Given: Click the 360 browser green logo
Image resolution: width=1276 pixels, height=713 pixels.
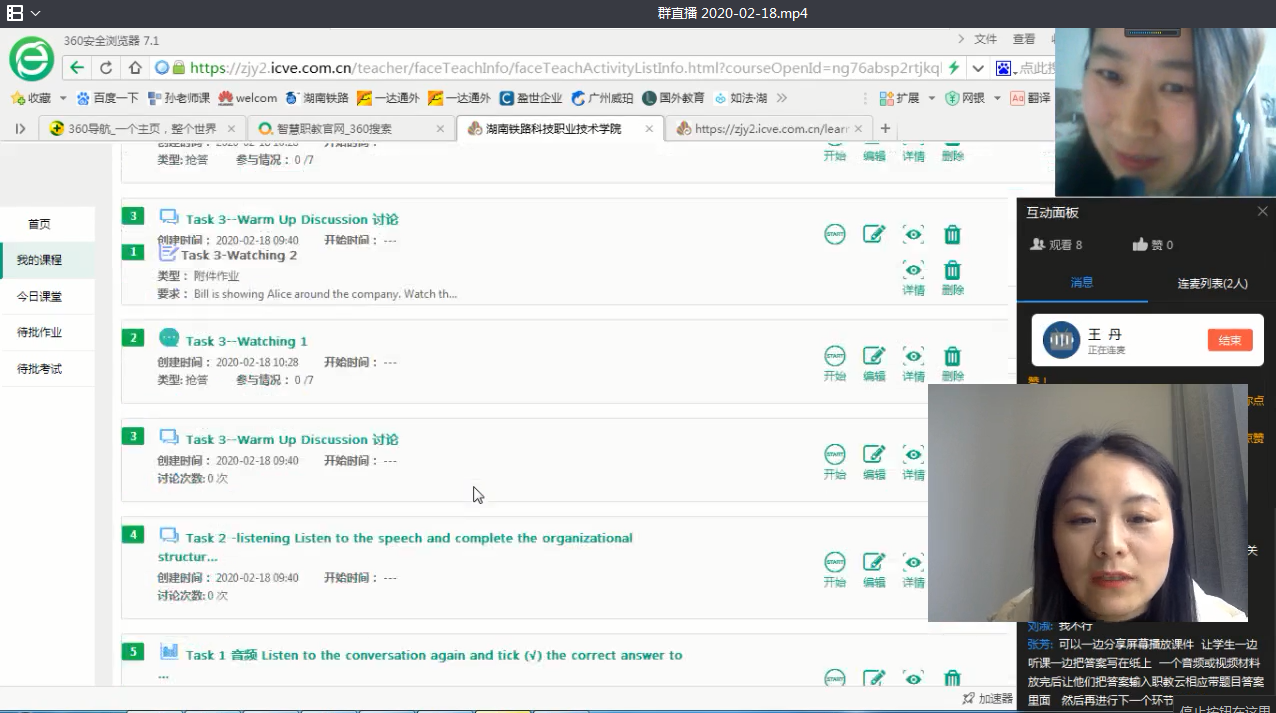Looking at the screenshot, I should pyautogui.click(x=31, y=59).
